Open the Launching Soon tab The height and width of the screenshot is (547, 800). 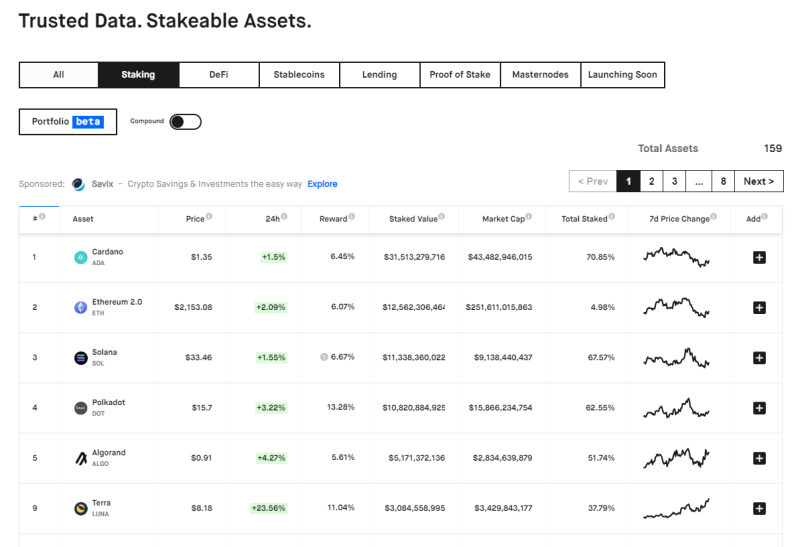pyautogui.click(x=622, y=75)
